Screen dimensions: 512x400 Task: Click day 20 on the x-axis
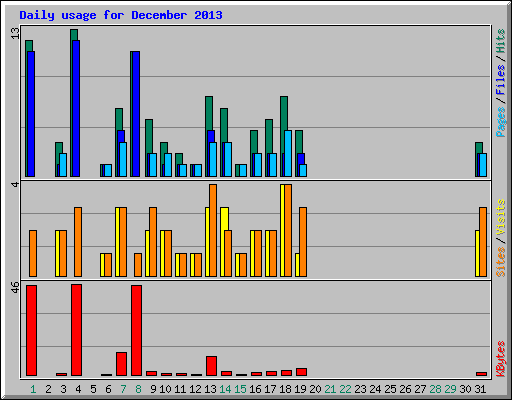click(315, 389)
